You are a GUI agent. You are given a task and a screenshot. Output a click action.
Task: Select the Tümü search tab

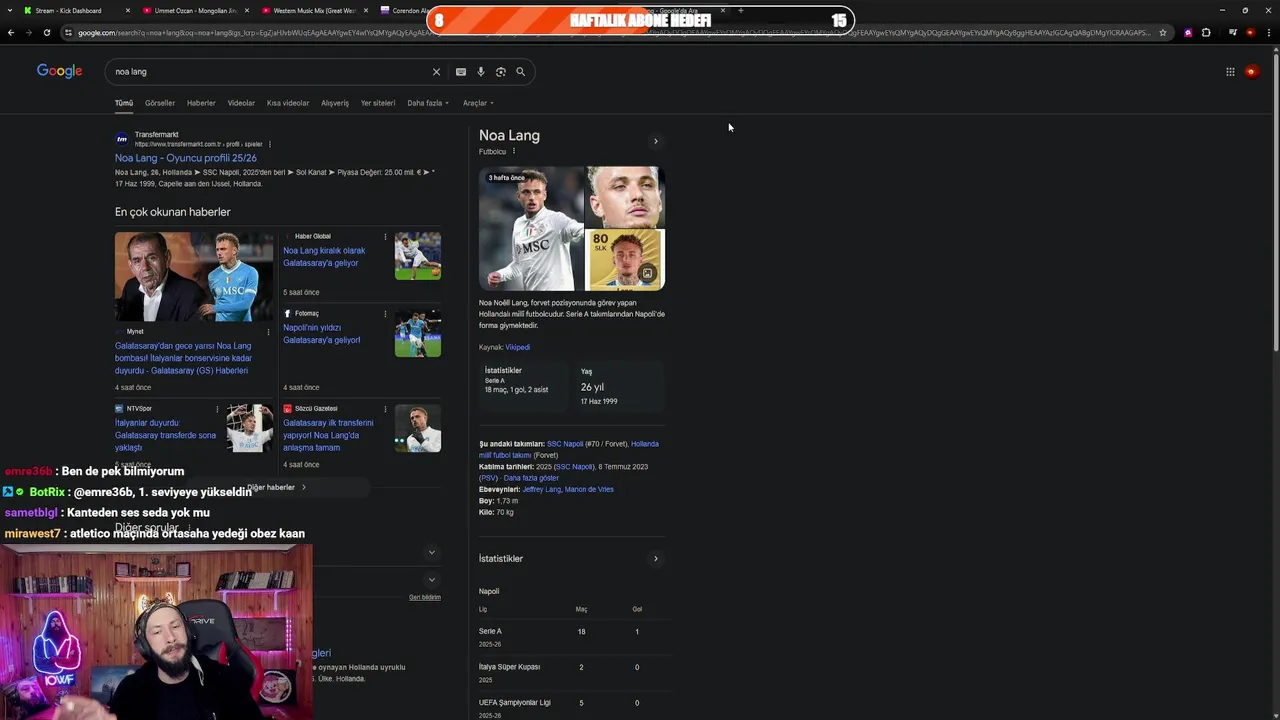(x=124, y=103)
